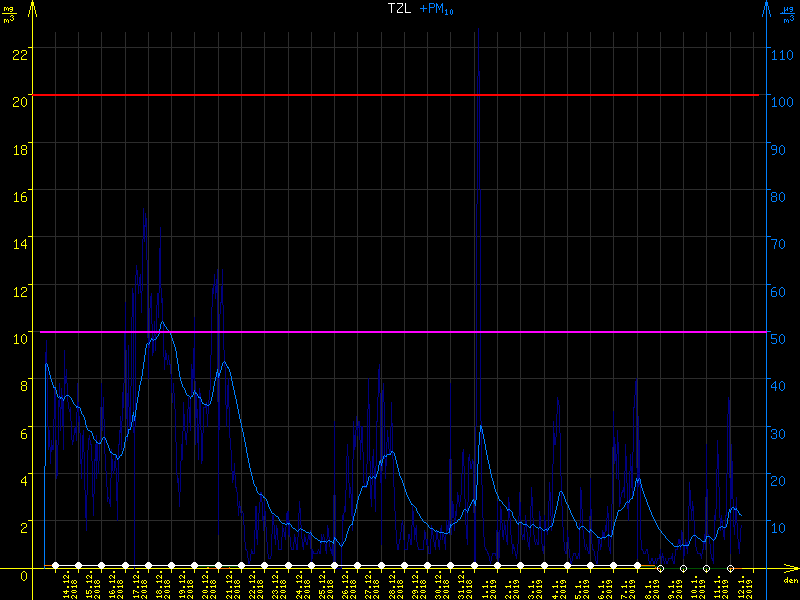Screen dimensions: 800x600
Task: Click the 1.1.2019 date label
Action: click(x=488, y=585)
